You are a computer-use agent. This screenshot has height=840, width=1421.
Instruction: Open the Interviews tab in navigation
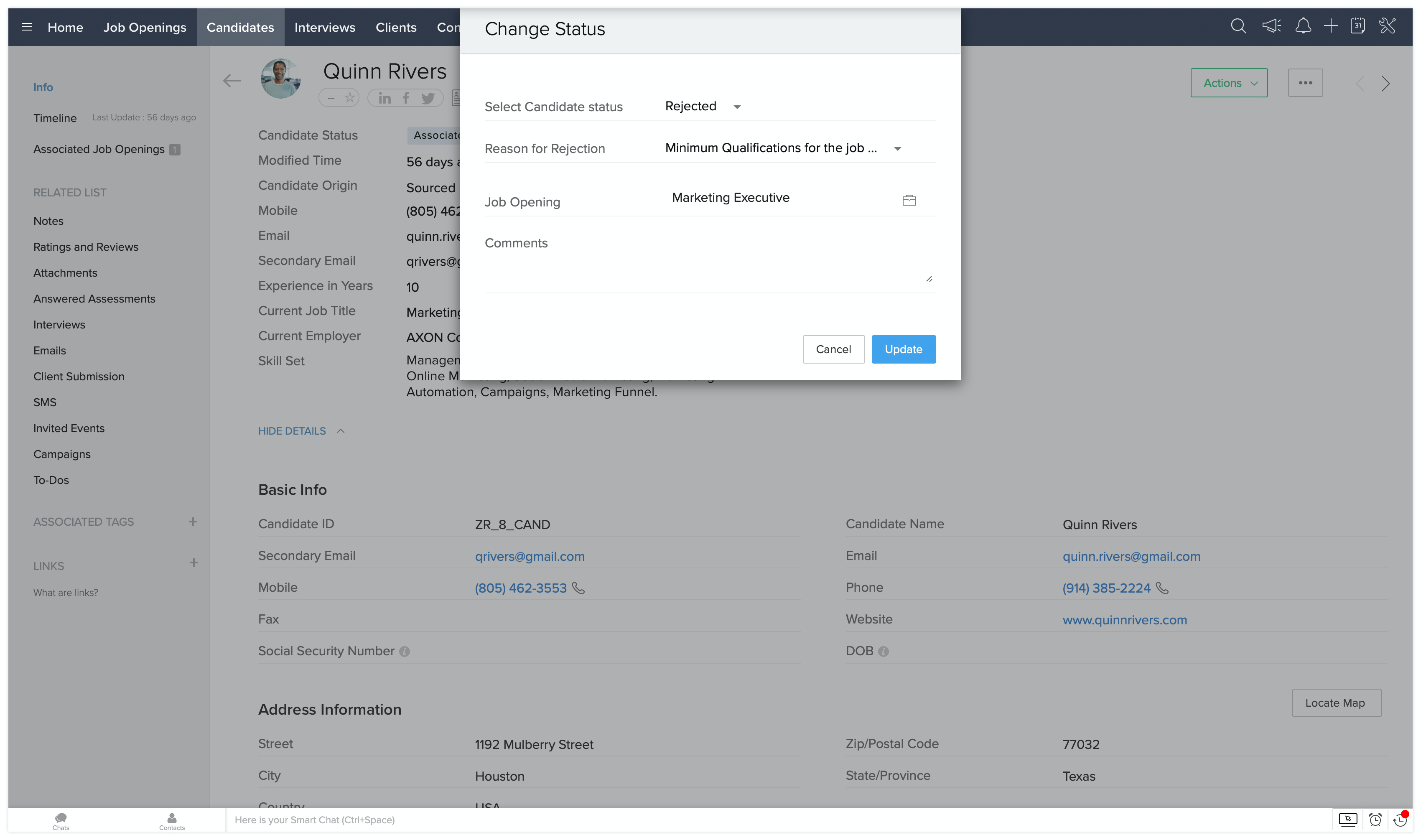[324, 27]
